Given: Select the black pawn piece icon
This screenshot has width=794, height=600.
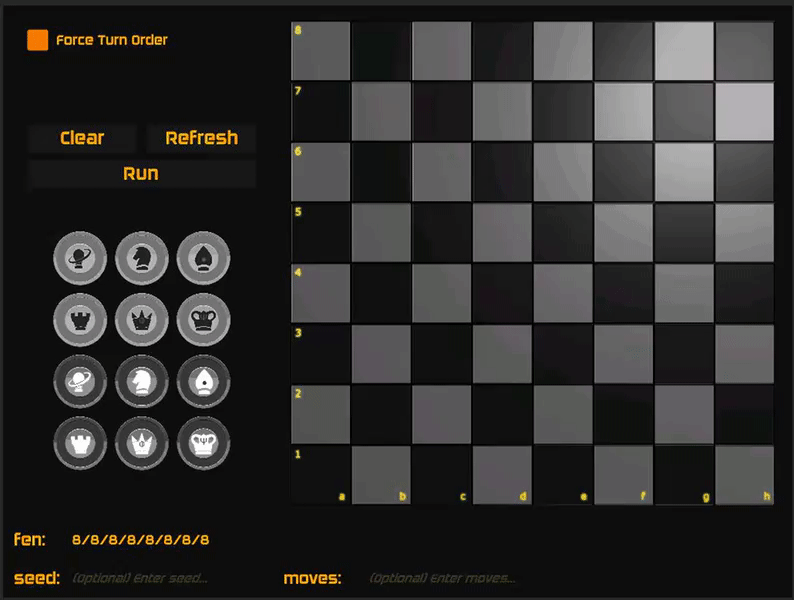Looking at the screenshot, I should pyautogui.click(x=79, y=257).
